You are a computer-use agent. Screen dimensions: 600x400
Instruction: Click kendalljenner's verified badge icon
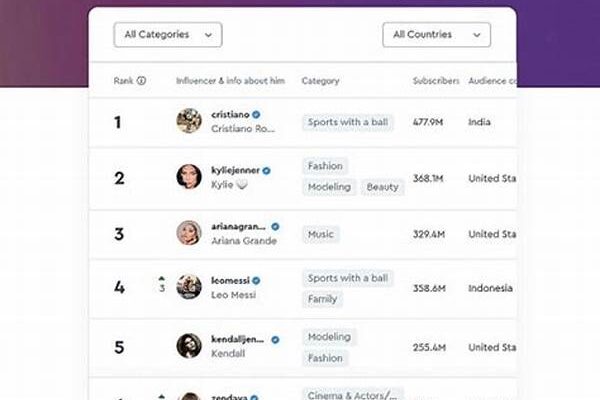point(275,339)
